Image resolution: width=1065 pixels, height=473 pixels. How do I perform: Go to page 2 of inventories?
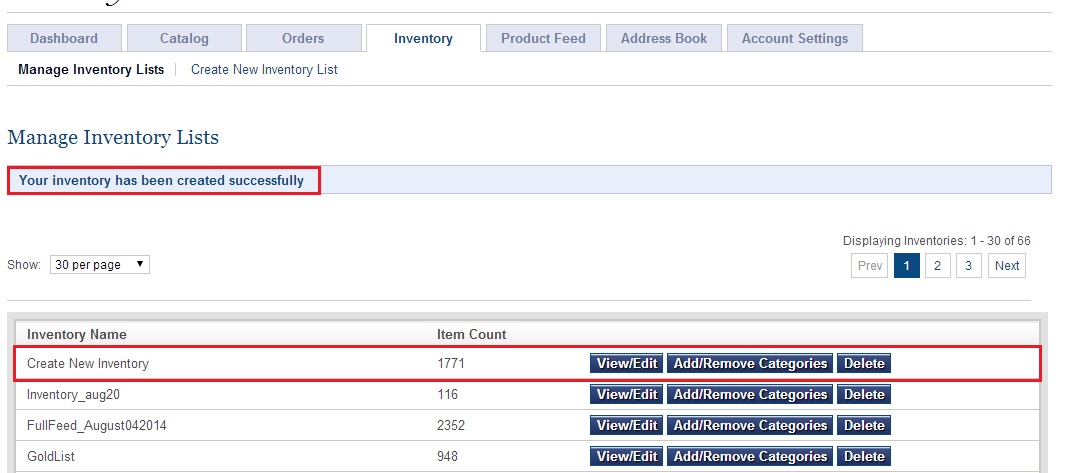tap(937, 265)
